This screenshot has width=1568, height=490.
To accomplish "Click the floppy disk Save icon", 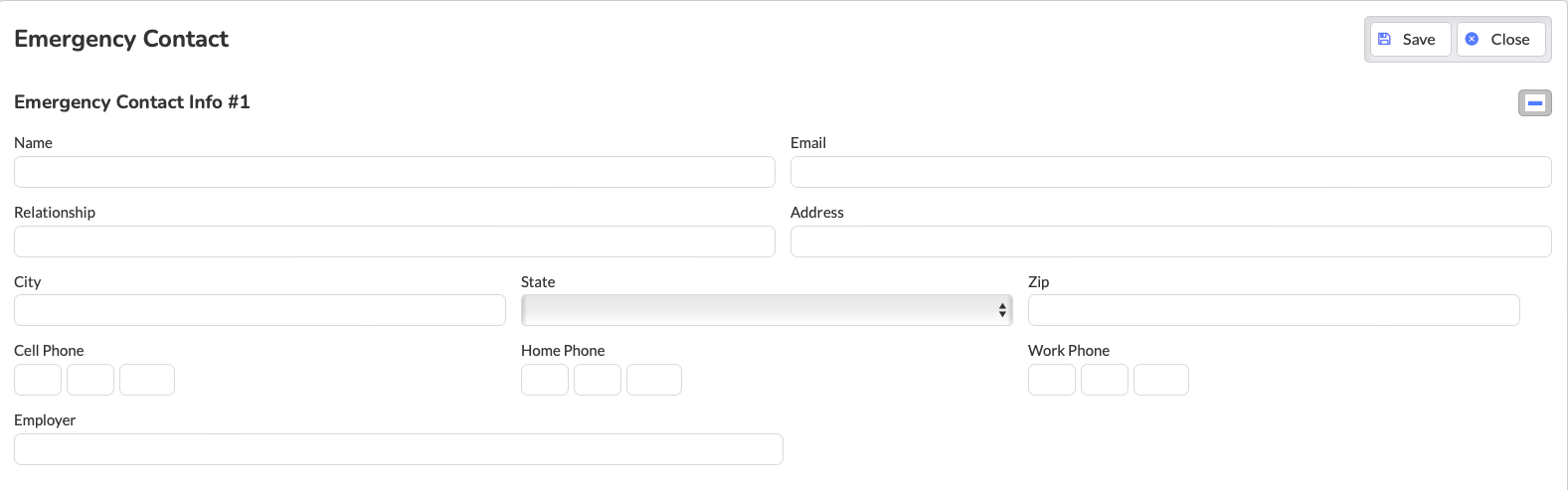I will [1384, 39].
